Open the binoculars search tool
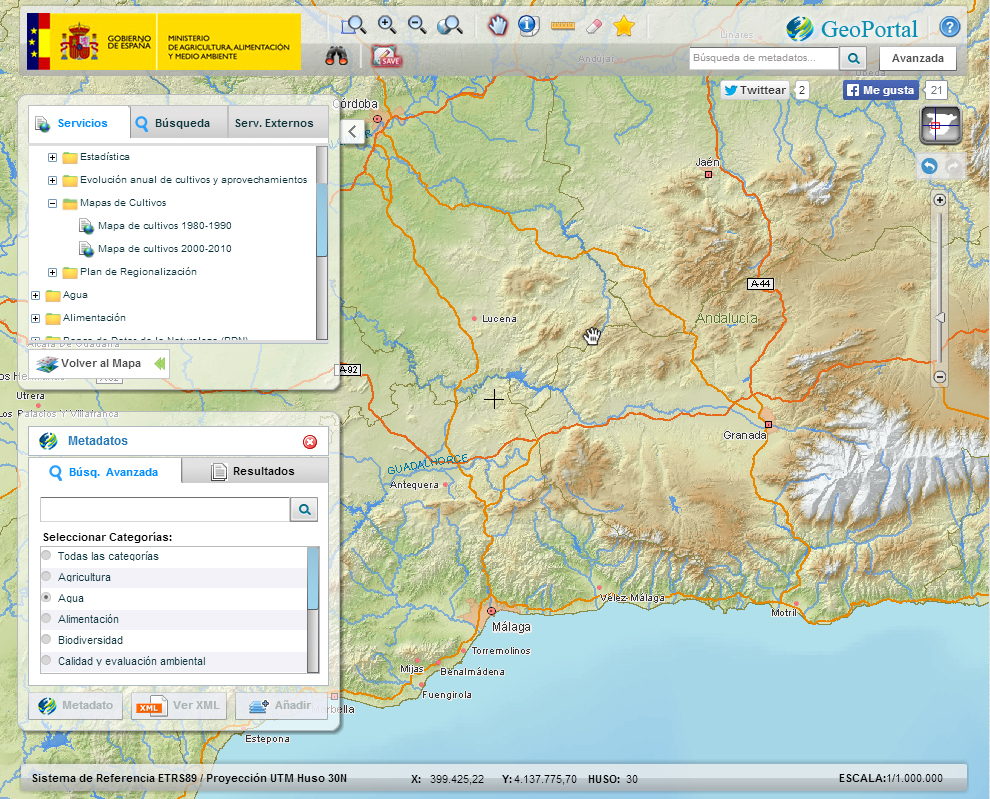Viewport: 990px width, 799px height. [x=336, y=57]
